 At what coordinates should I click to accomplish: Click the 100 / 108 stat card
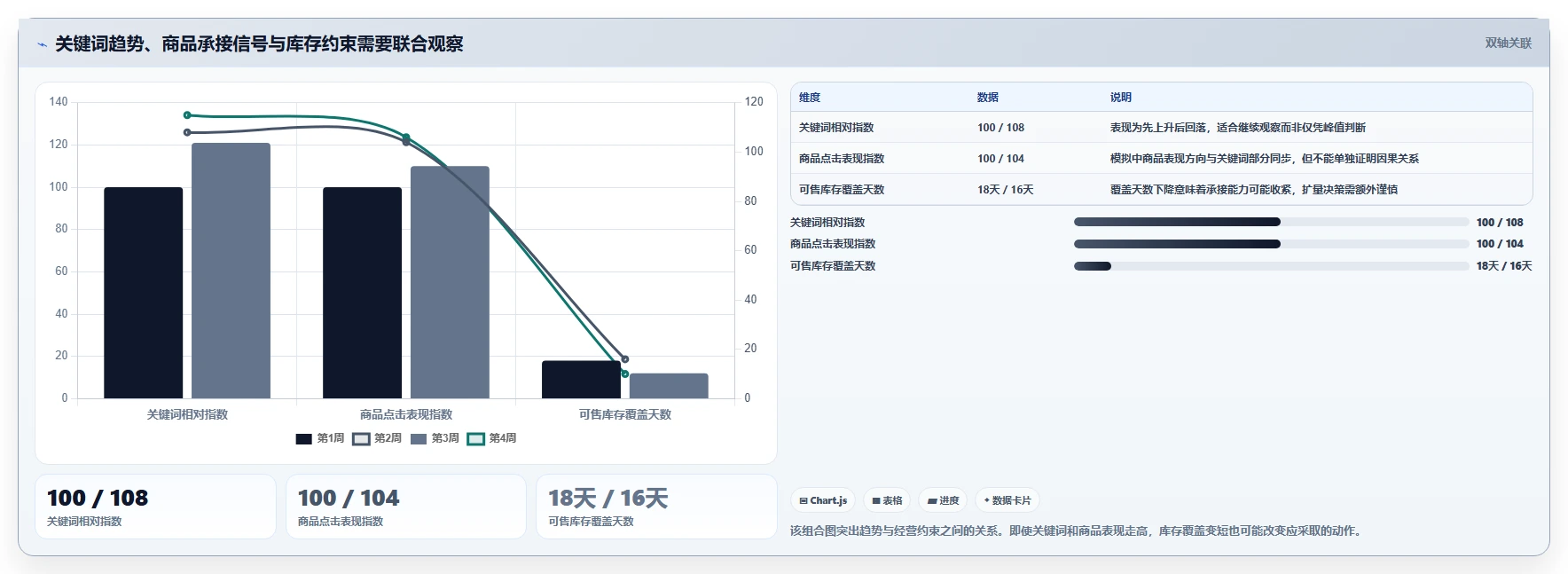tap(155, 507)
